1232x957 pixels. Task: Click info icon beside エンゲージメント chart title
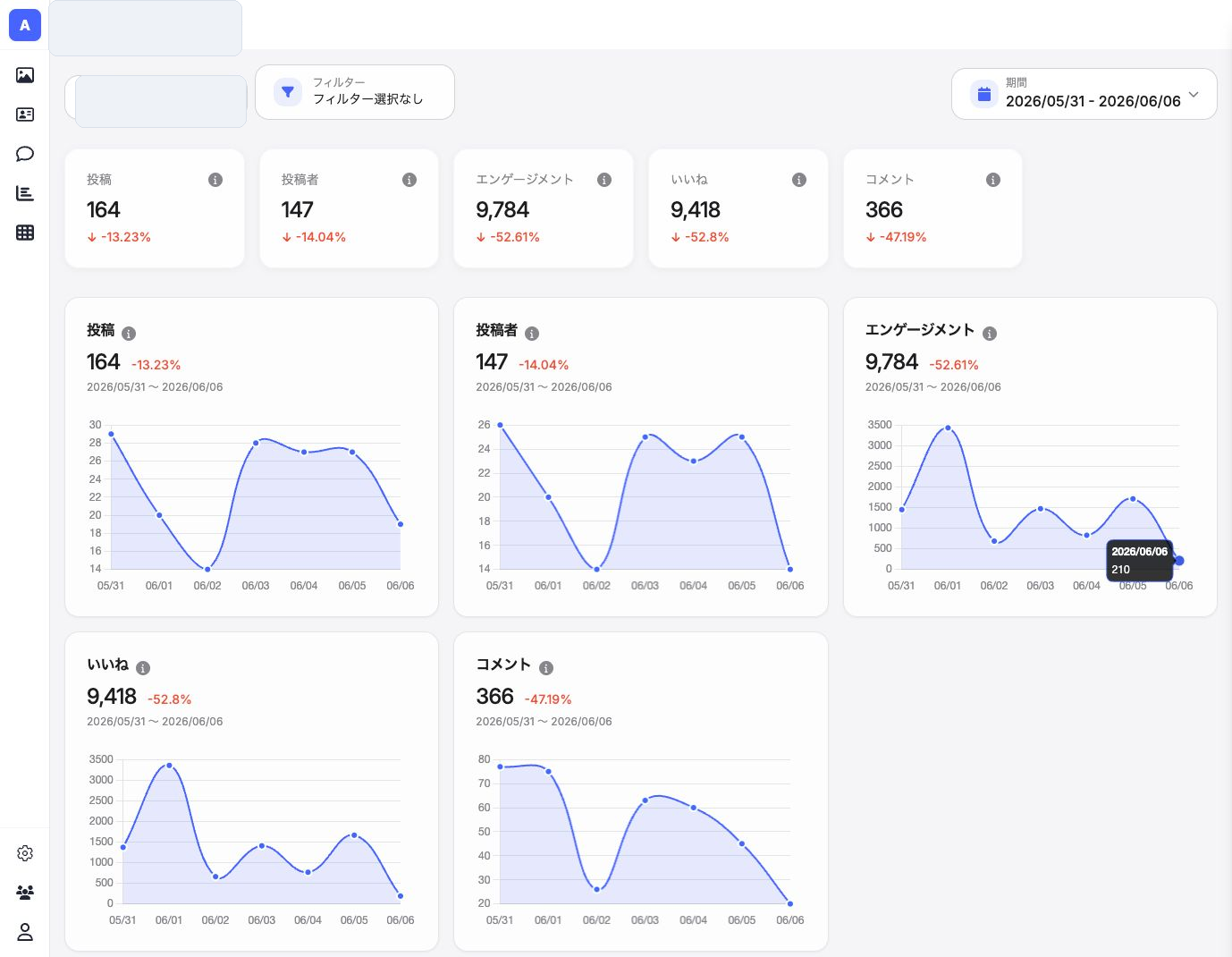pyautogui.click(x=990, y=334)
